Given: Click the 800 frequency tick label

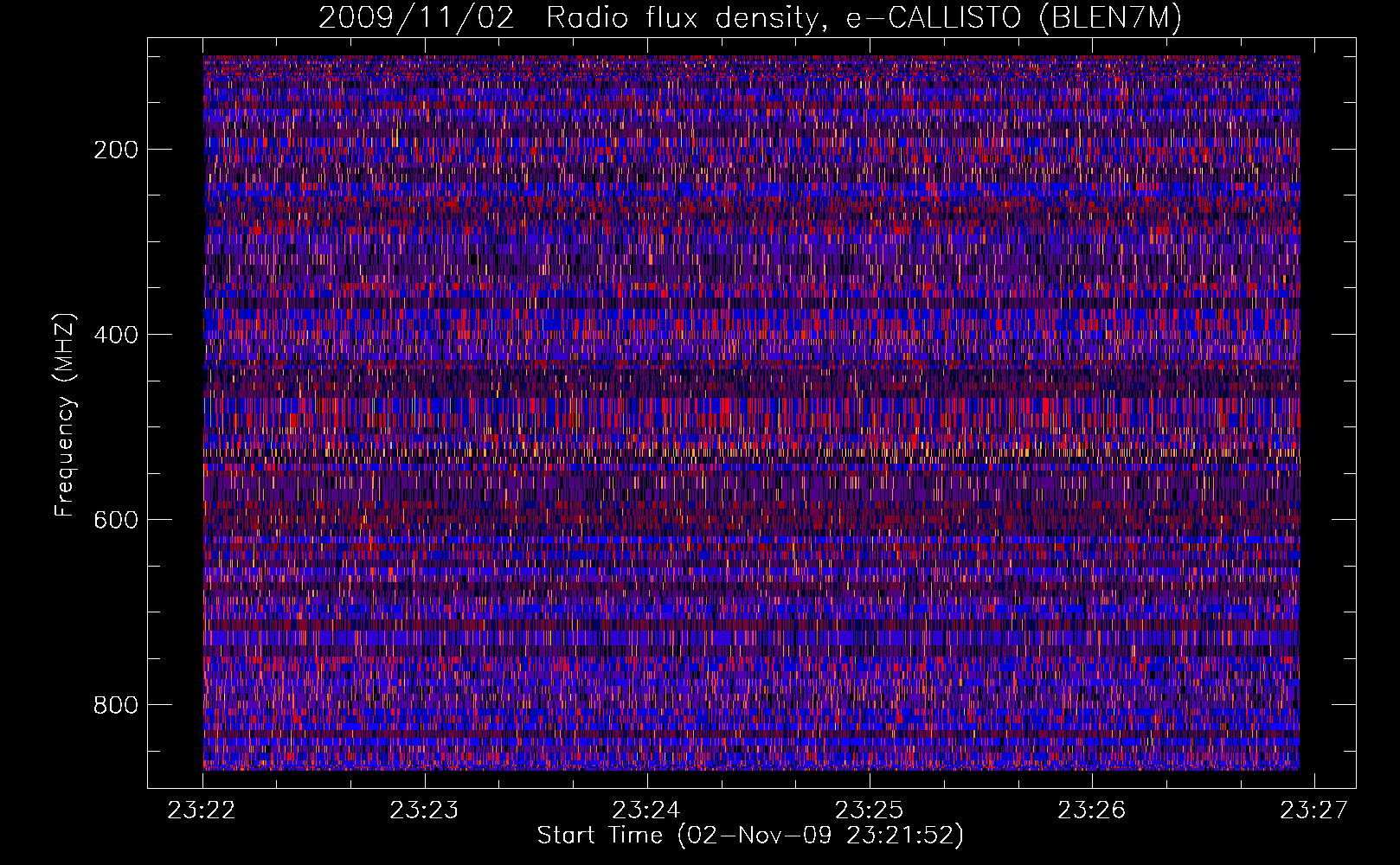Looking at the screenshot, I should click(x=116, y=705).
